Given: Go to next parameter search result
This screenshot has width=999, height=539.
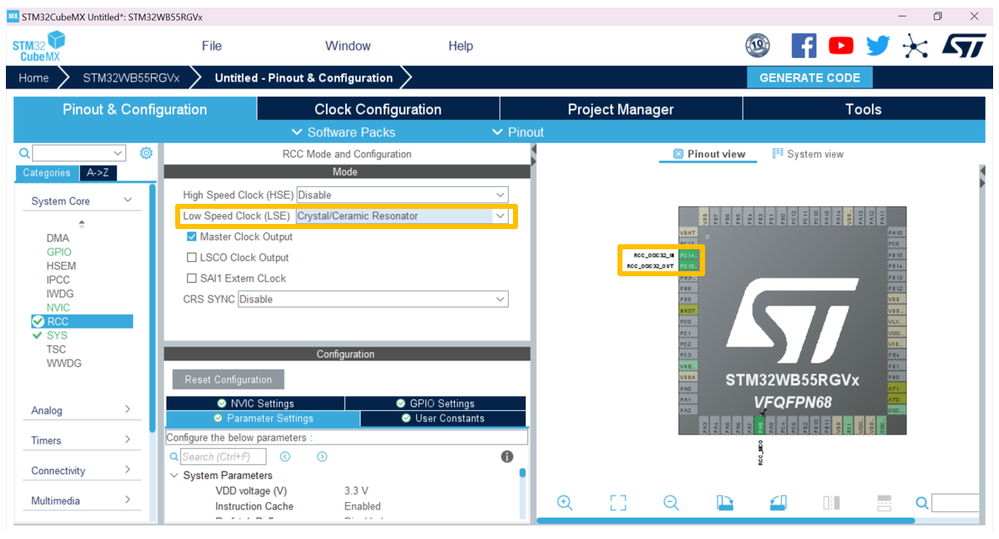Looking at the screenshot, I should coord(322,456).
